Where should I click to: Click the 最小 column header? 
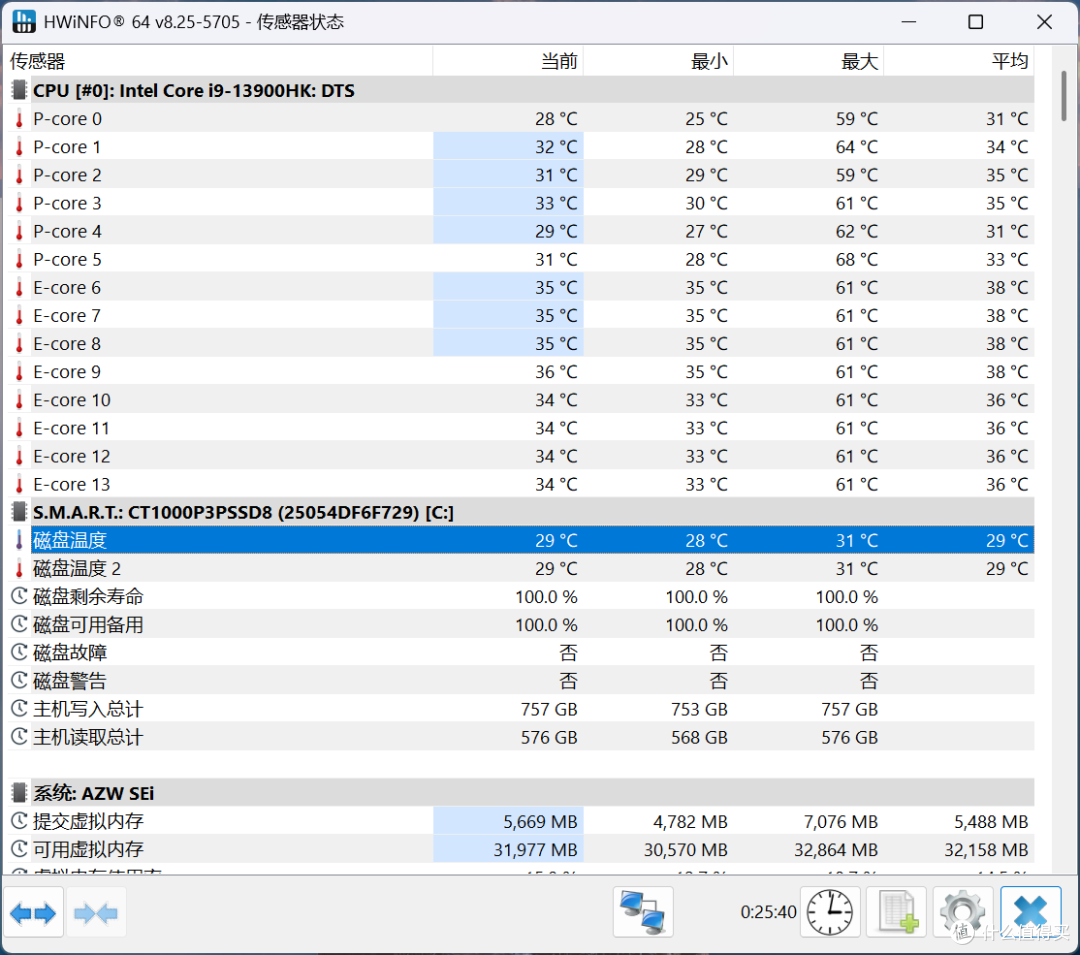658,61
